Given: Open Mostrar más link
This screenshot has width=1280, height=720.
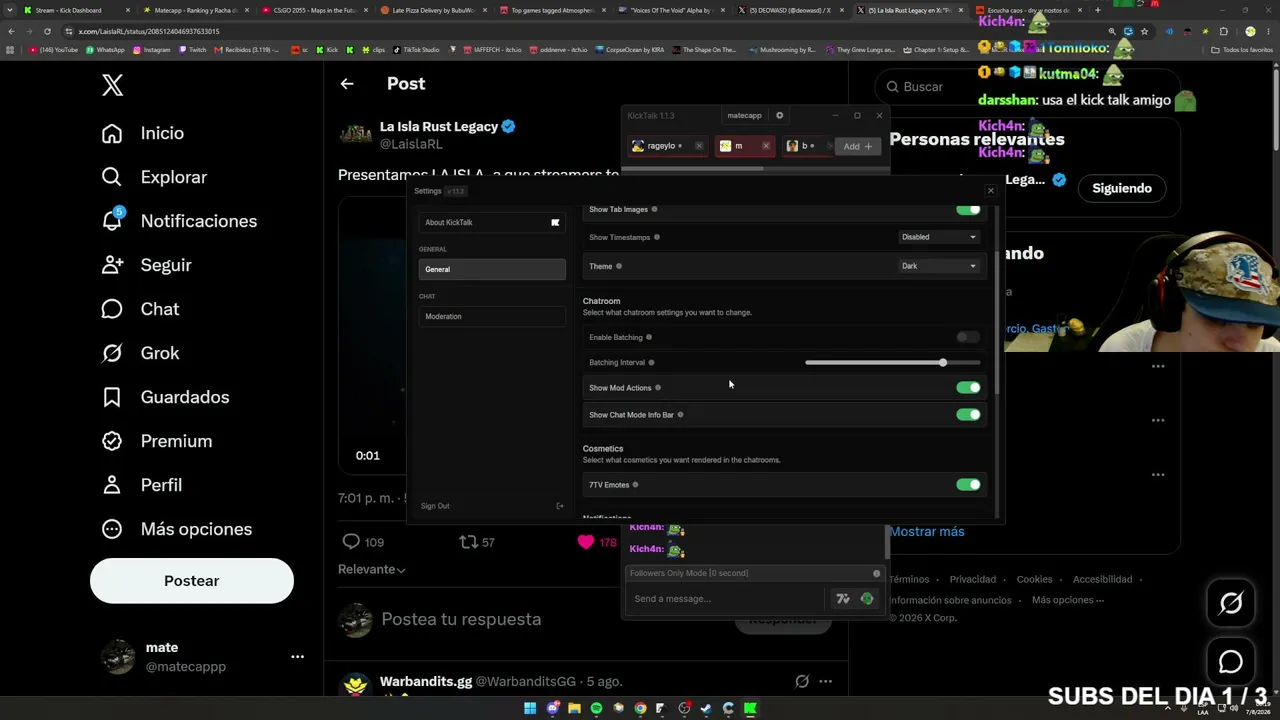Looking at the screenshot, I should (927, 531).
